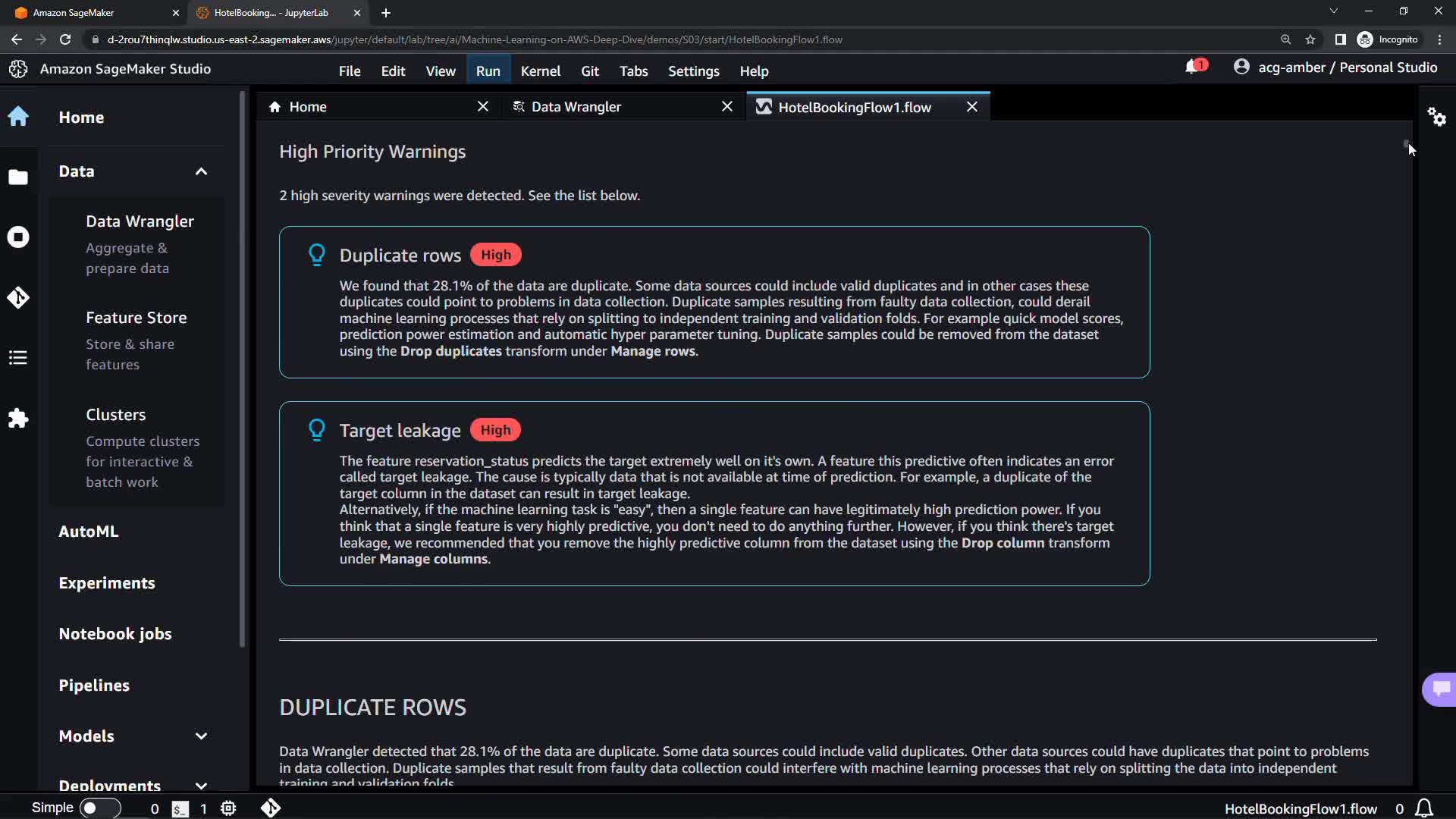Open the Kernel menu
This screenshot has height=819, width=1456.
click(540, 71)
